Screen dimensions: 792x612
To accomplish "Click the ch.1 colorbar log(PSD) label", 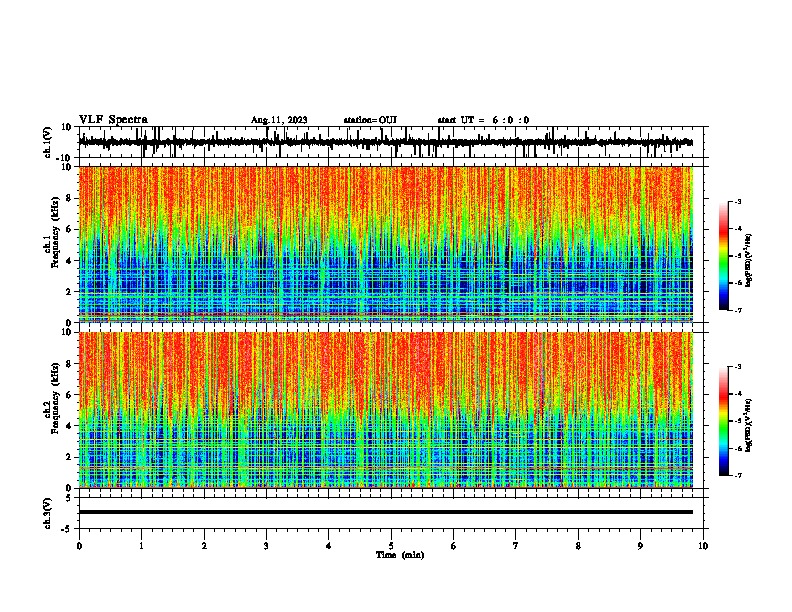I will (x=748, y=261).
